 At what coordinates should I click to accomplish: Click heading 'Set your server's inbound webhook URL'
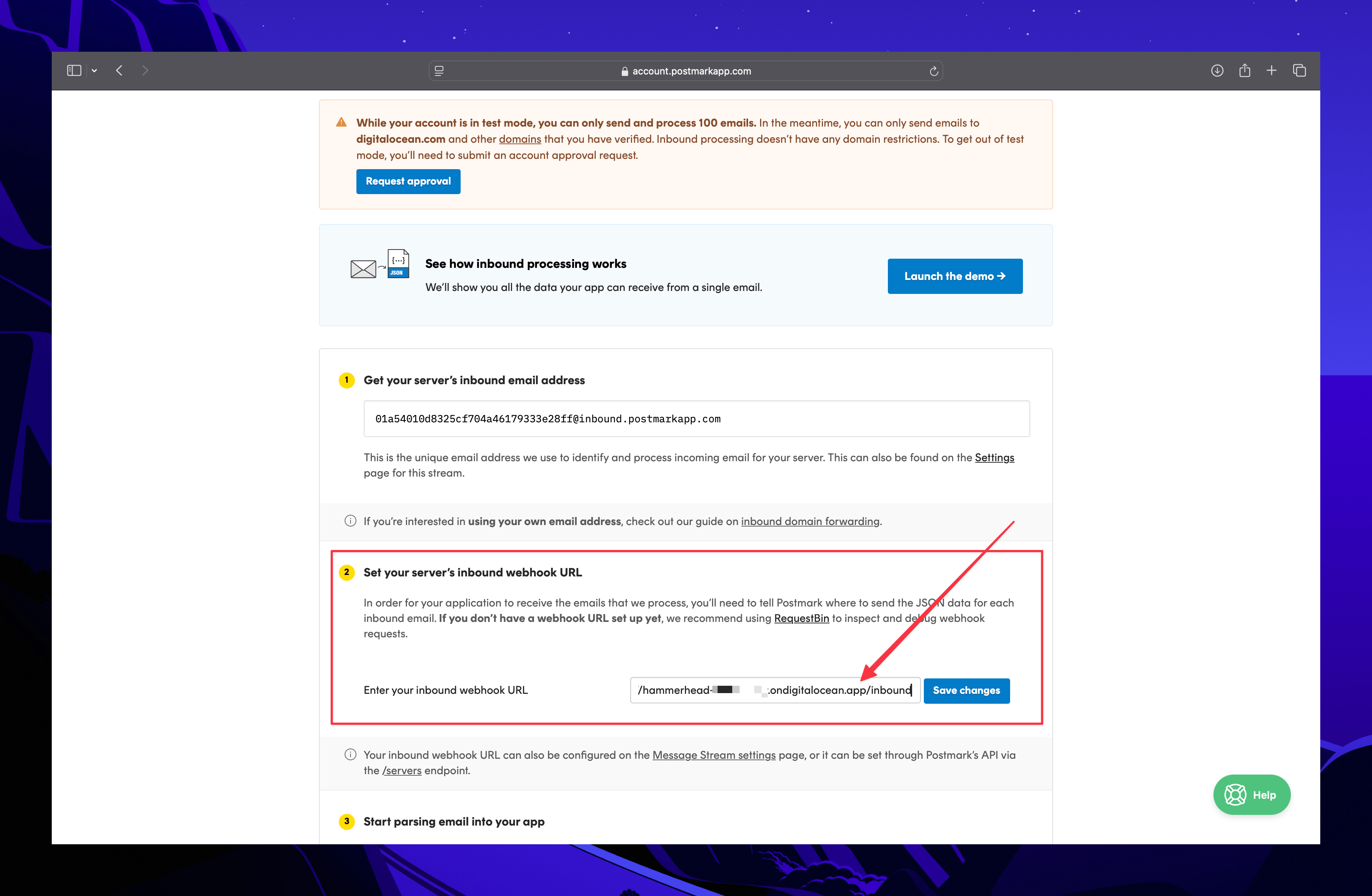[473, 573]
